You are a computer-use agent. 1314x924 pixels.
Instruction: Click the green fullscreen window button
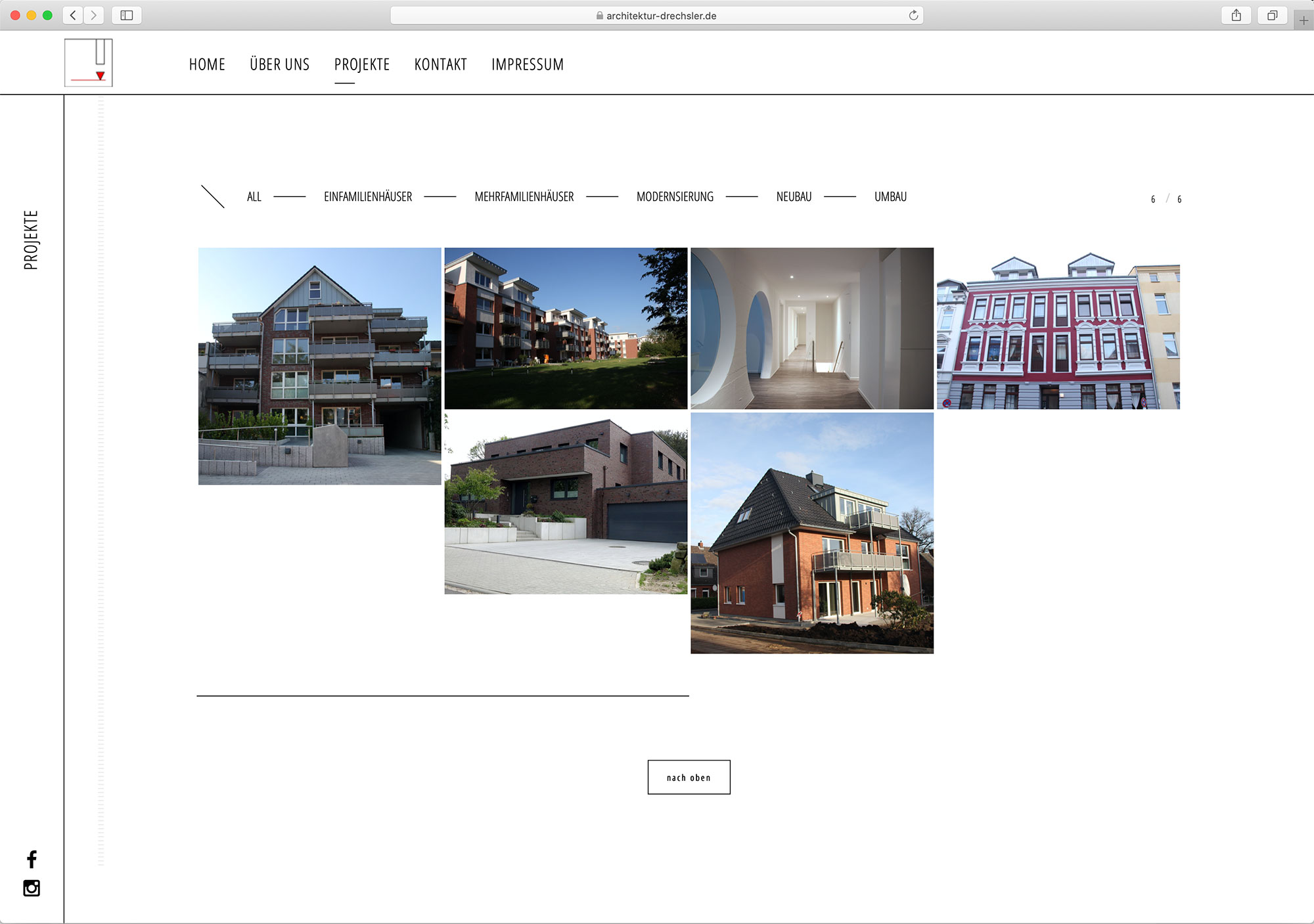pos(47,15)
